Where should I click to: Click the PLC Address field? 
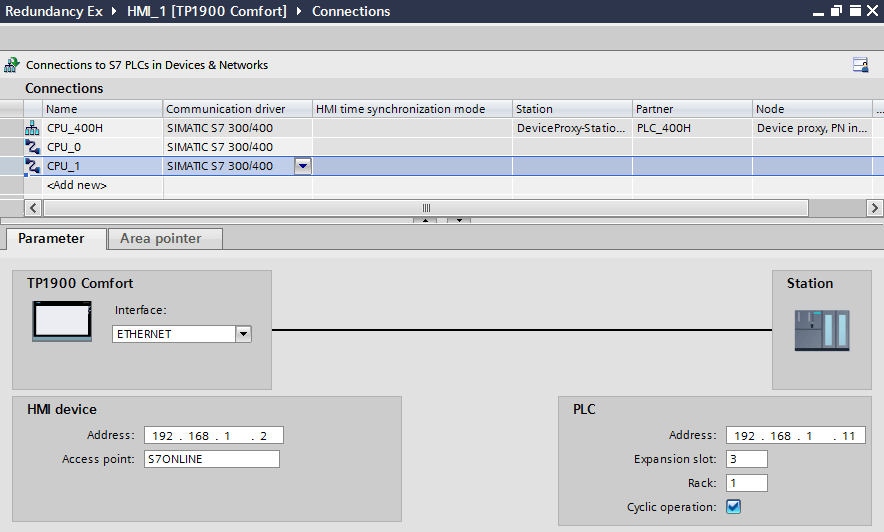795,436
